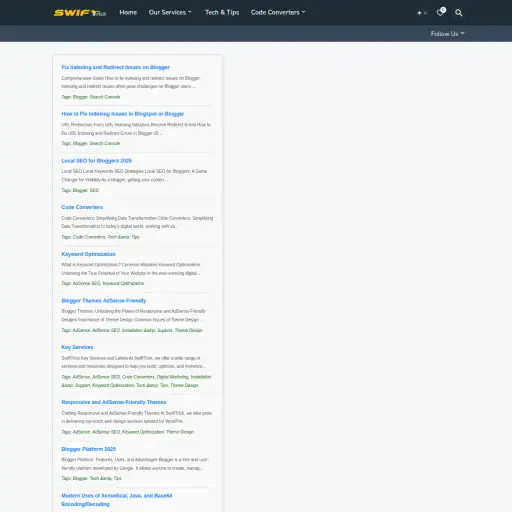Open the search magnifier icon

459,13
